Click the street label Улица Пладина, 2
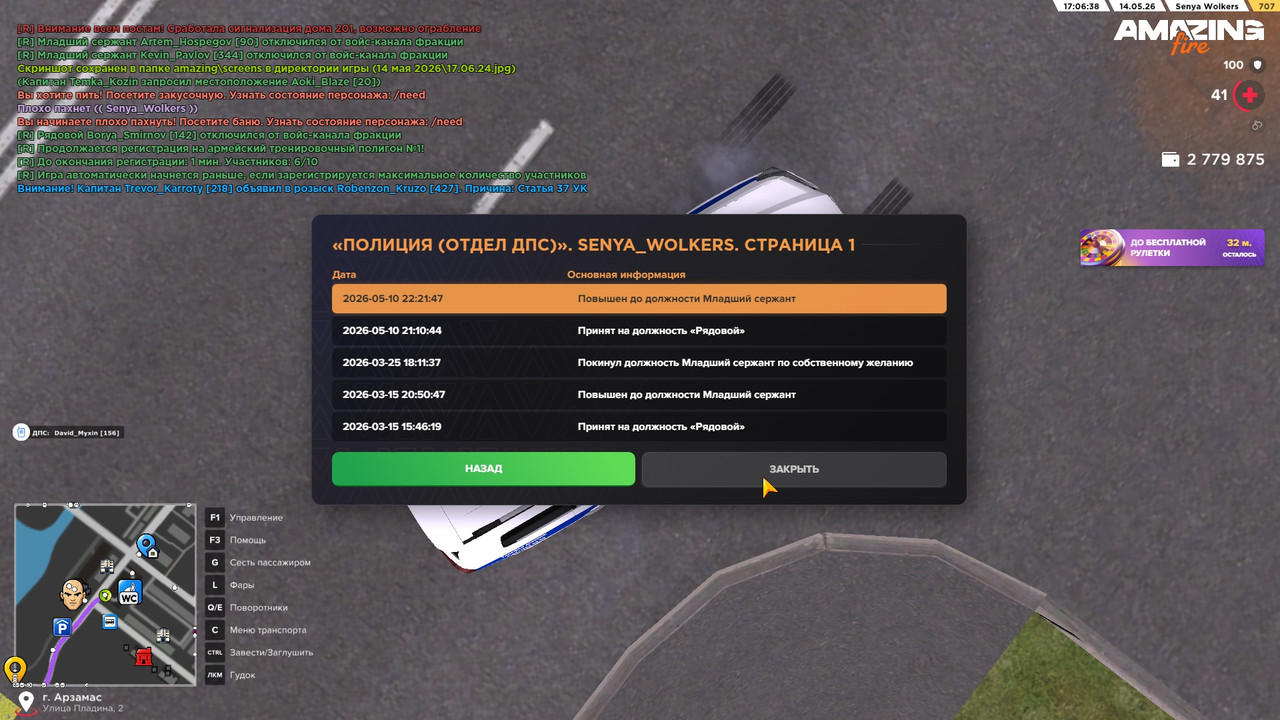The width and height of the screenshot is (1280, 720). pos(83,709)
